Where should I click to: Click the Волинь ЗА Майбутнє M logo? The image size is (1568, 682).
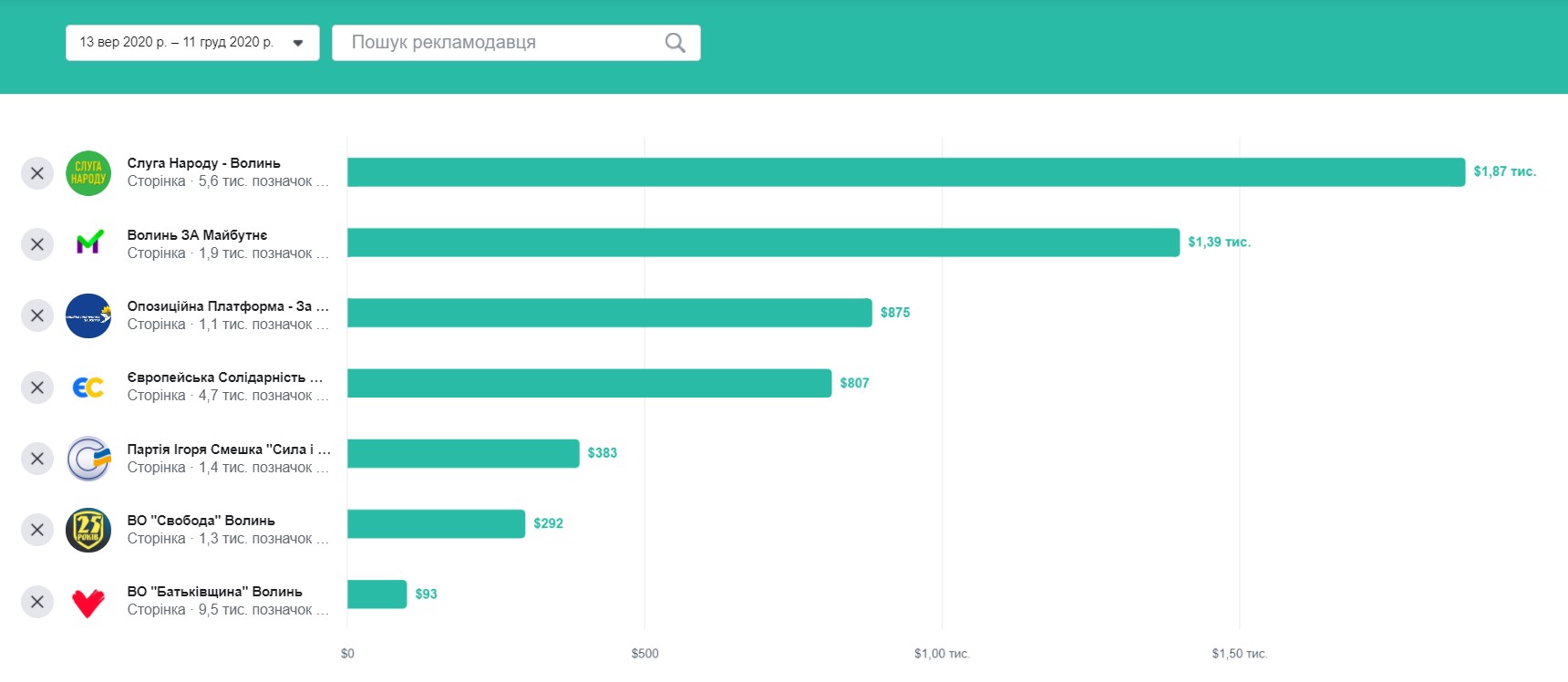pyautogui.click(x=88, y=243)
